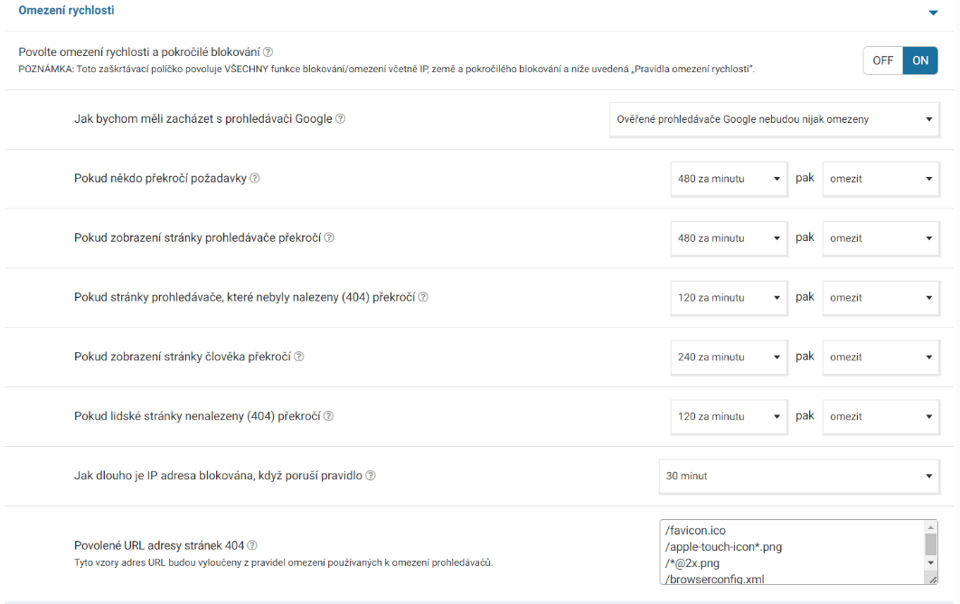960x604 pixels.
Task: Click the down arrow of the textarea scrollbar
Action: [x=931, y=562]
